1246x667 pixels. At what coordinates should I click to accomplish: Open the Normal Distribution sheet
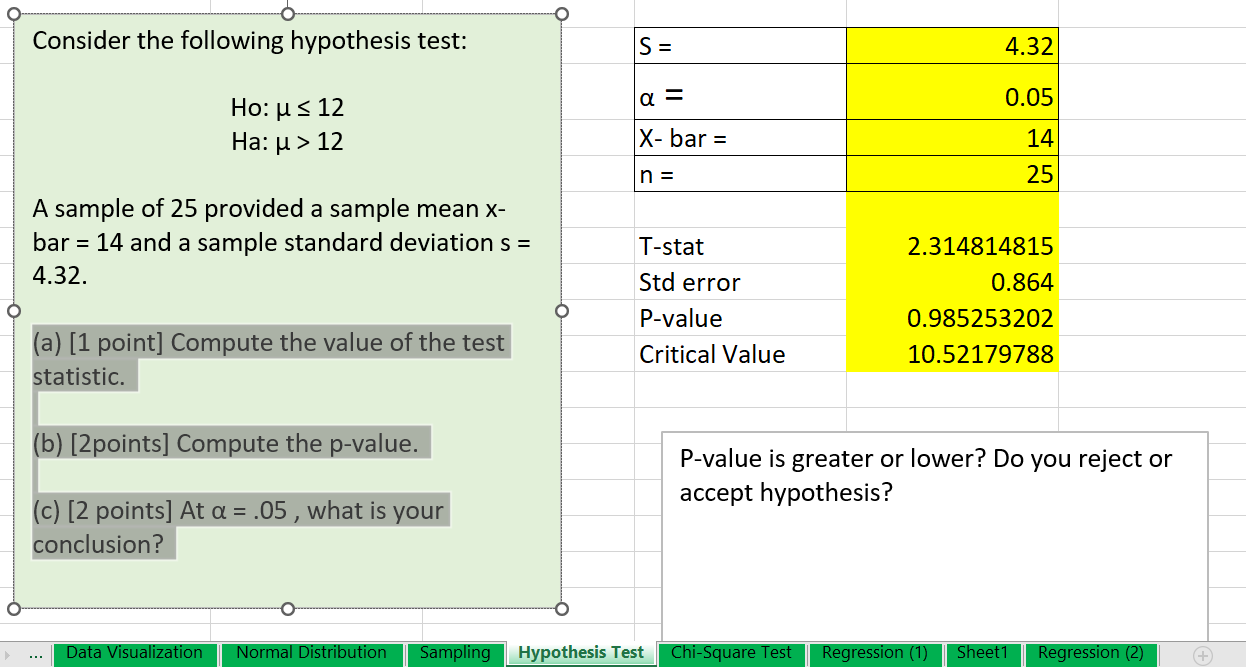click(x=313, y=654)
